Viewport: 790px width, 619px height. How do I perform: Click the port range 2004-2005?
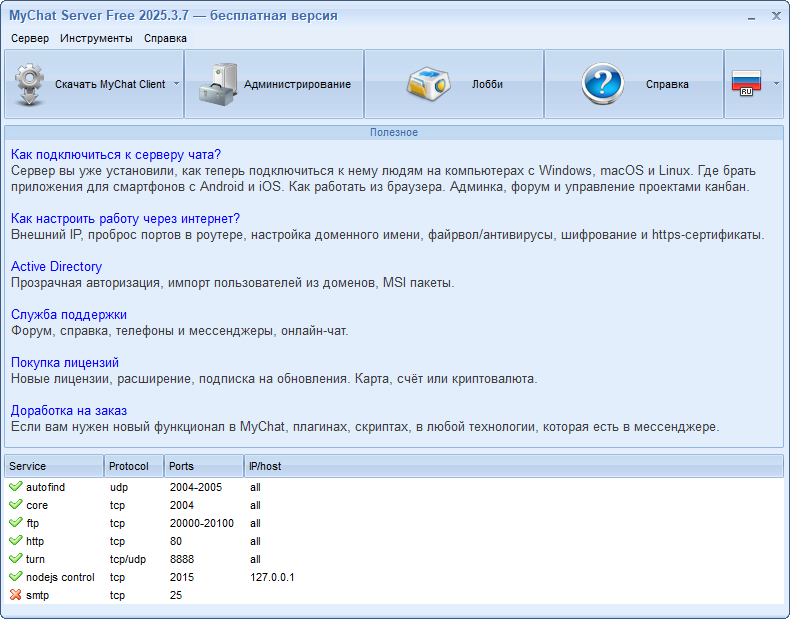click(x=195, y=487)
